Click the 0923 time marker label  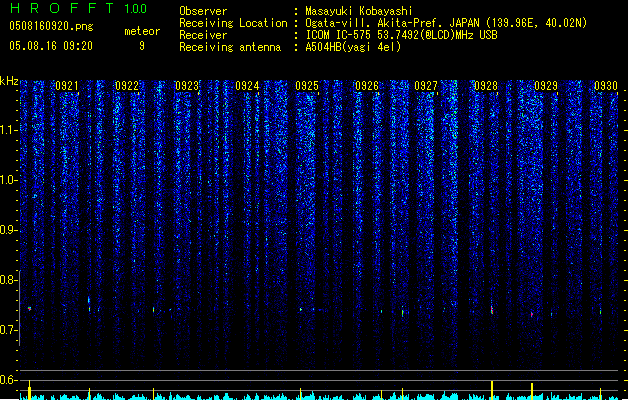point(187,86)
